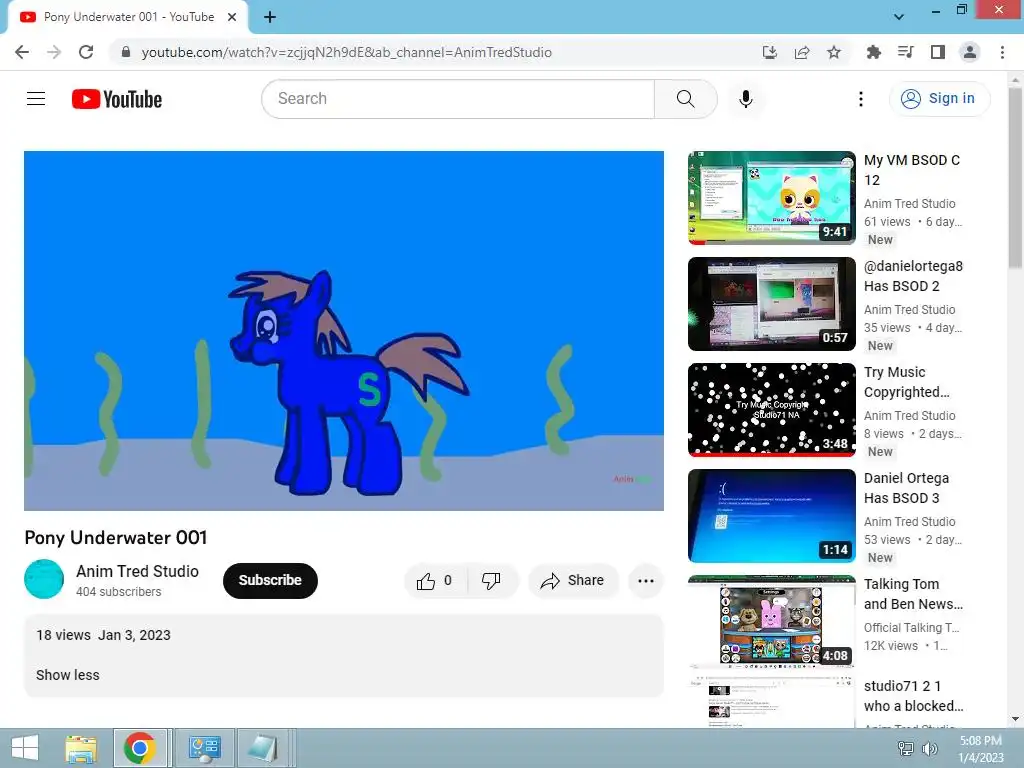This screenshot has height=768, width=1024.
Task: Subscribe to Anim Tred Studio
Action: (x=270, y=581)
